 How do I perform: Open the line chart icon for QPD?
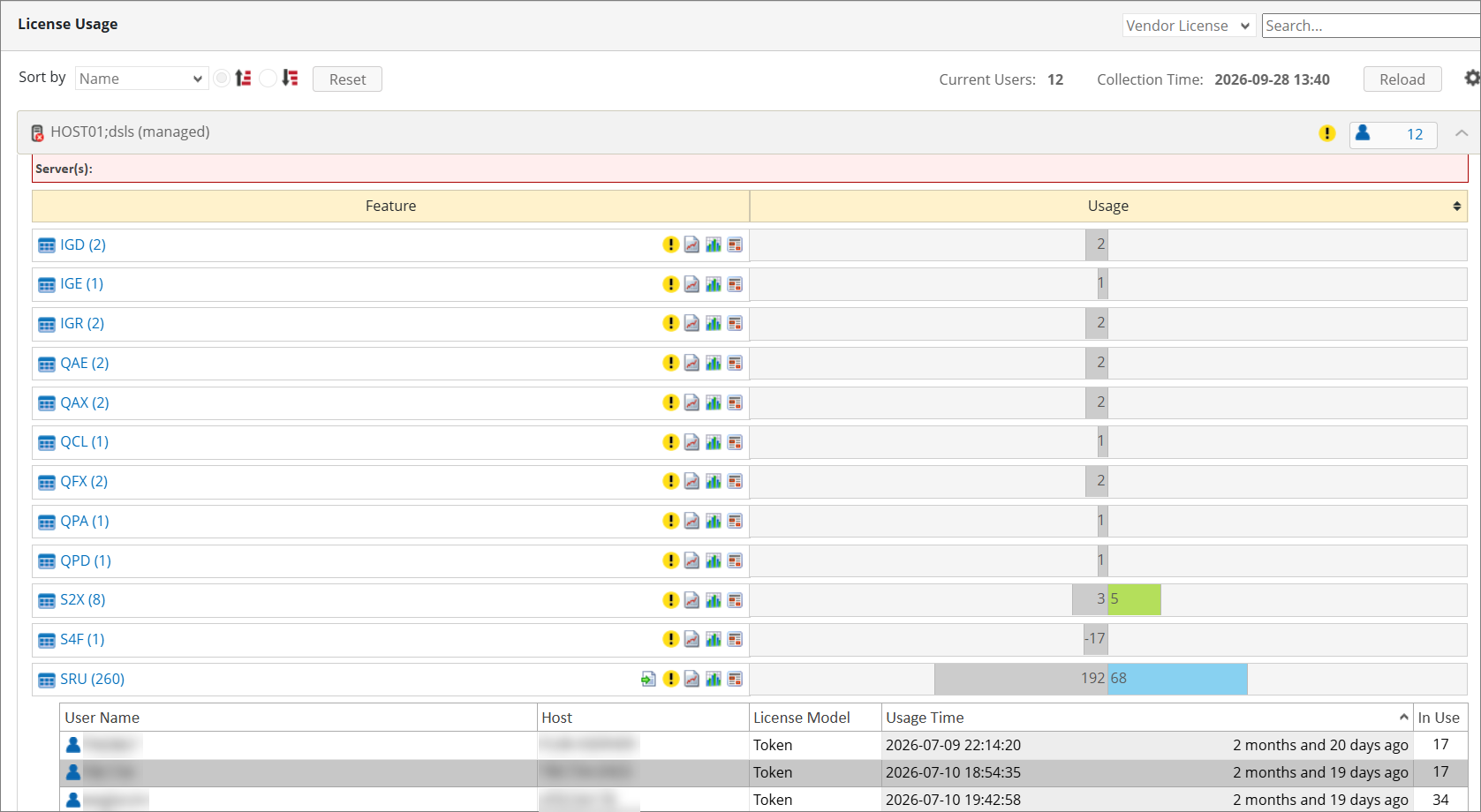[692, 560]
